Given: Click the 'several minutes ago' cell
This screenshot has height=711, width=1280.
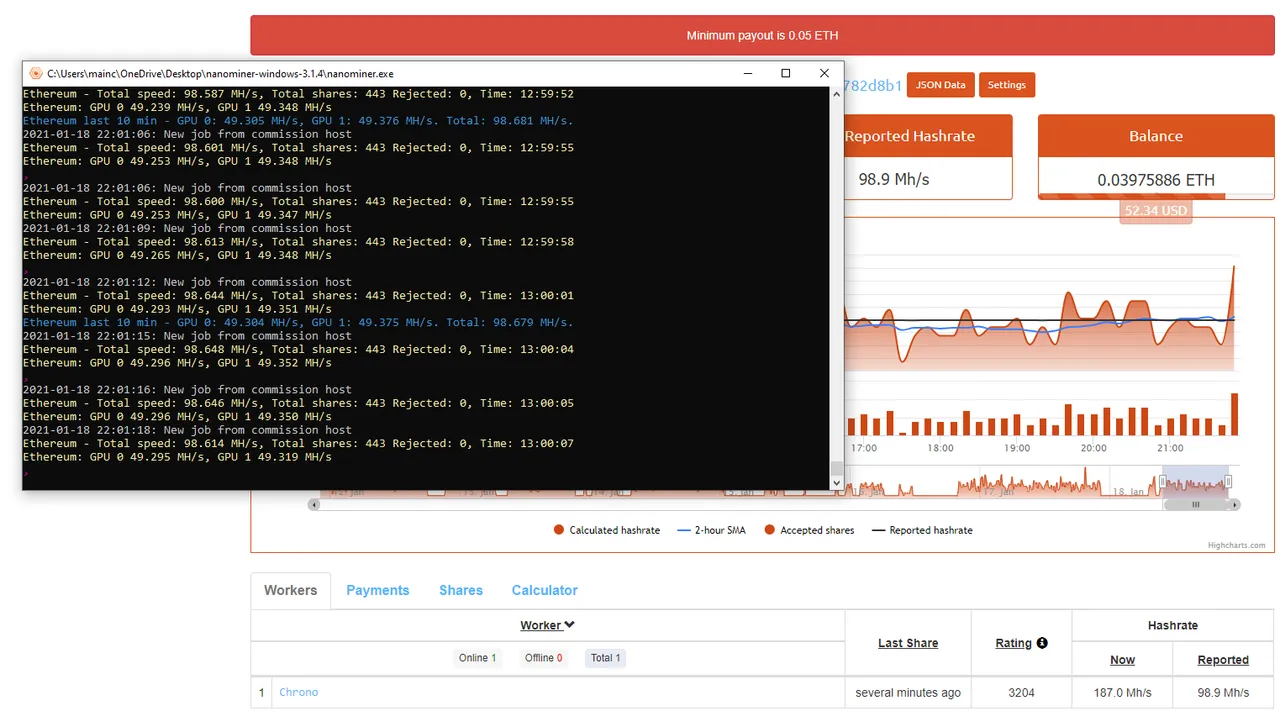Looking at the screenshot, I should point(908,692).
